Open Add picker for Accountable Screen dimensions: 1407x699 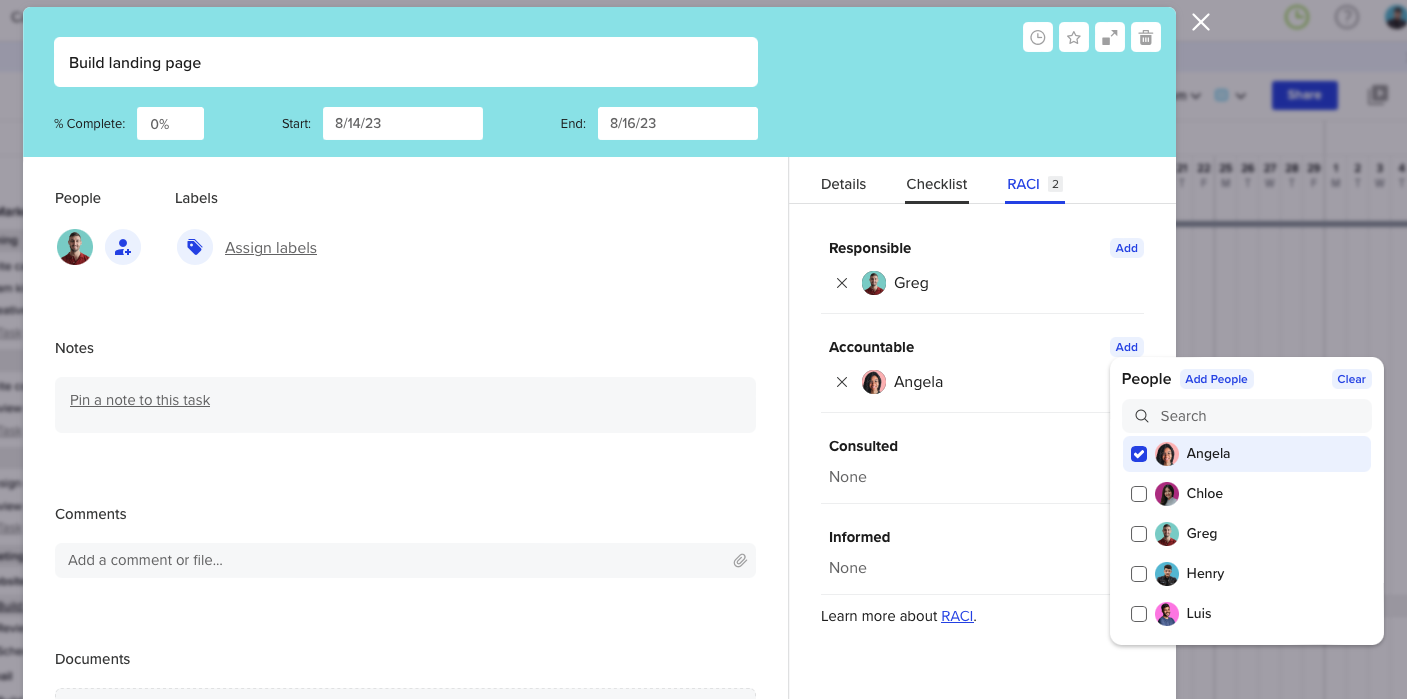(1126, 347)
